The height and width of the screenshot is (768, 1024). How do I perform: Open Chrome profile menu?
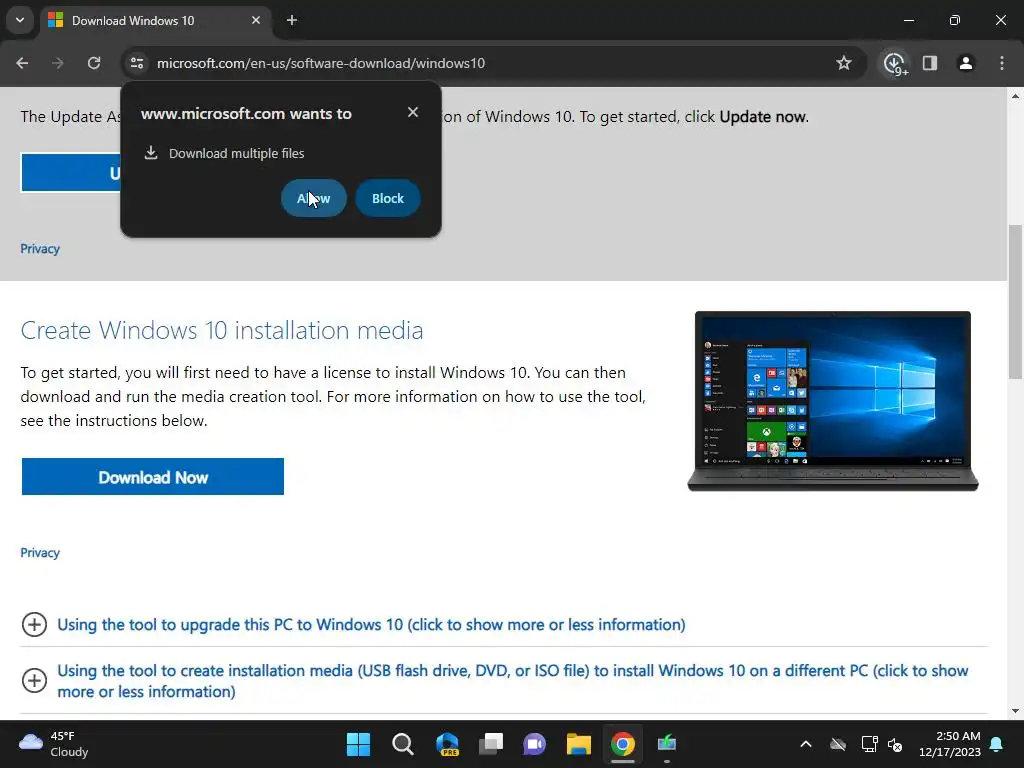965,63
